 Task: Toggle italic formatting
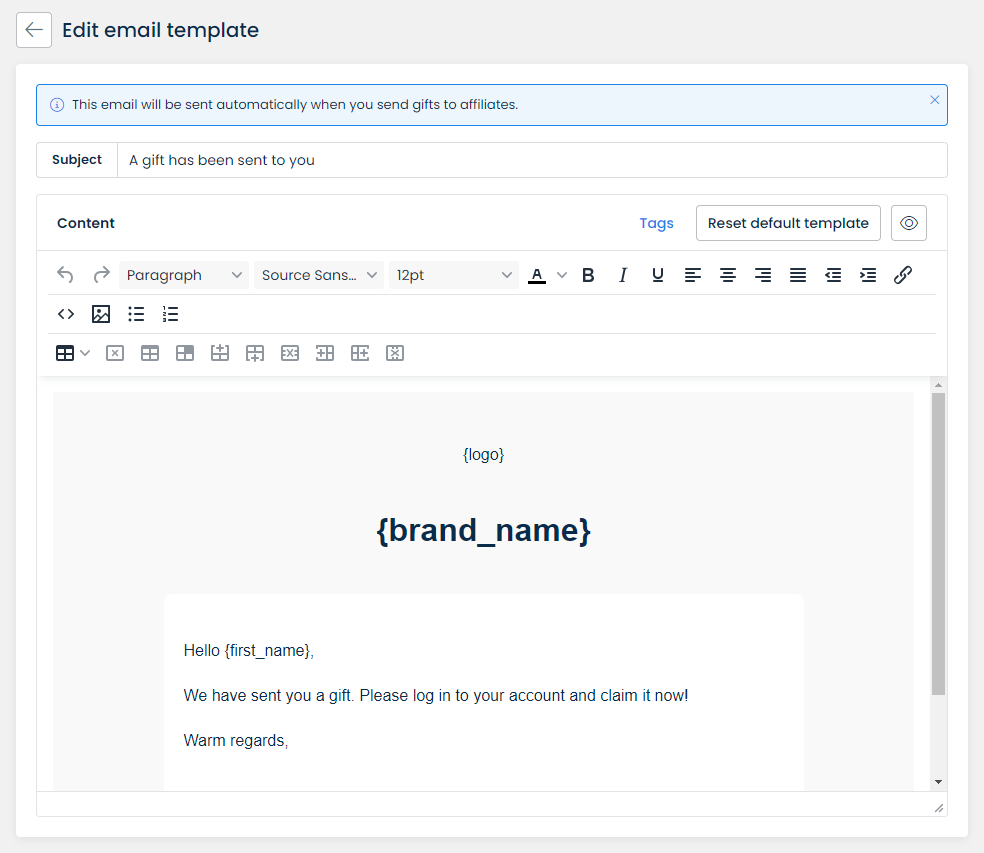[x=623, y=275]
